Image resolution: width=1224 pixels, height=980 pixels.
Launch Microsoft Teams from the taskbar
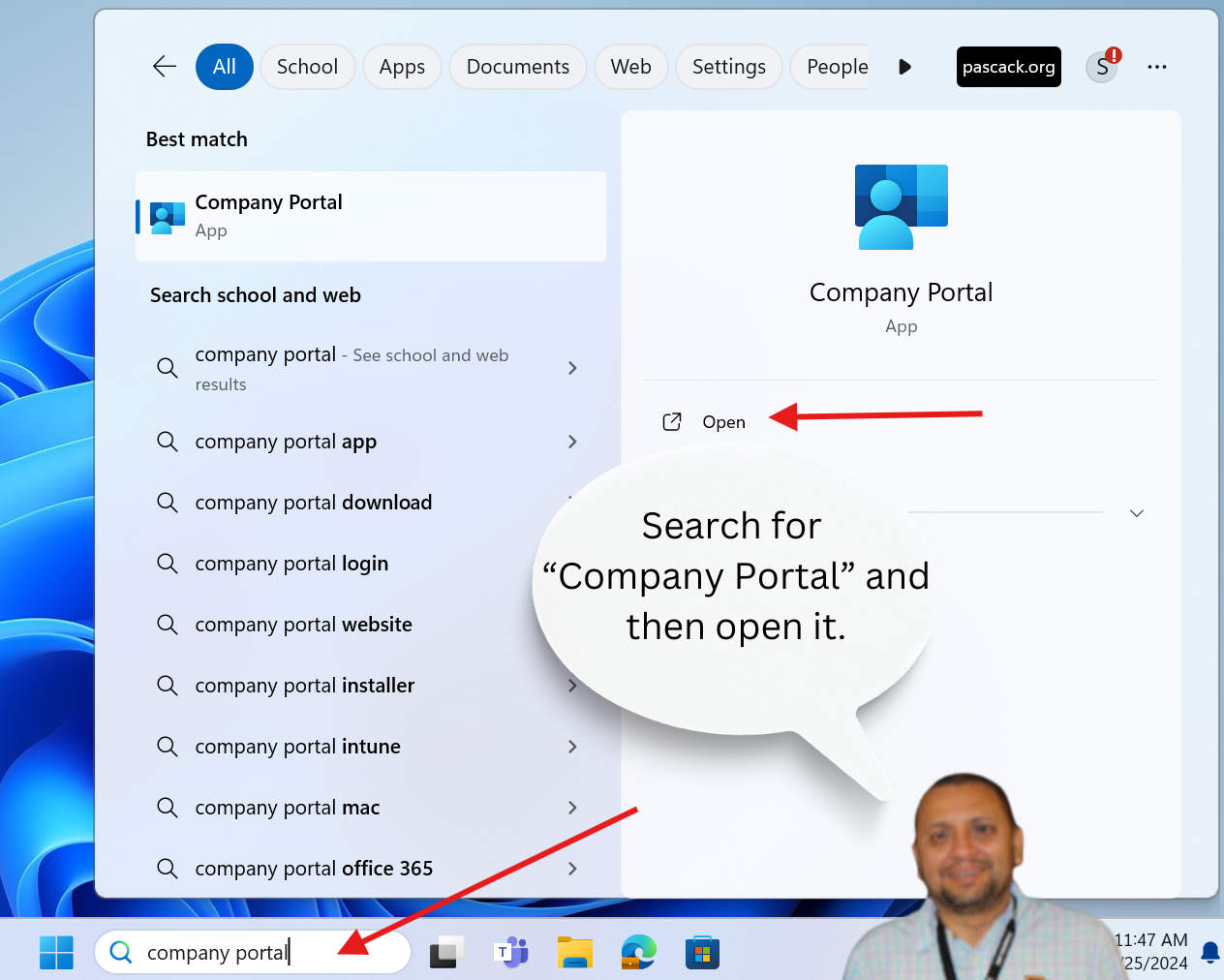pyautogui.click(x=510, y=952)
